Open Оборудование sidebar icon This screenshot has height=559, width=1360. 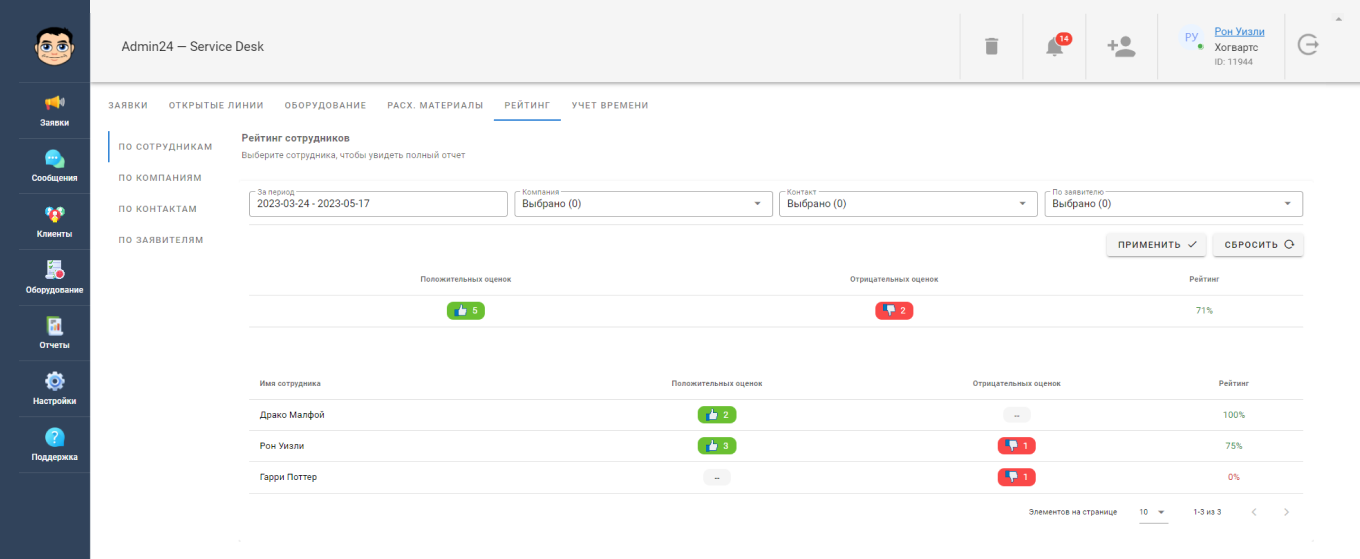(x=55, y=270)
